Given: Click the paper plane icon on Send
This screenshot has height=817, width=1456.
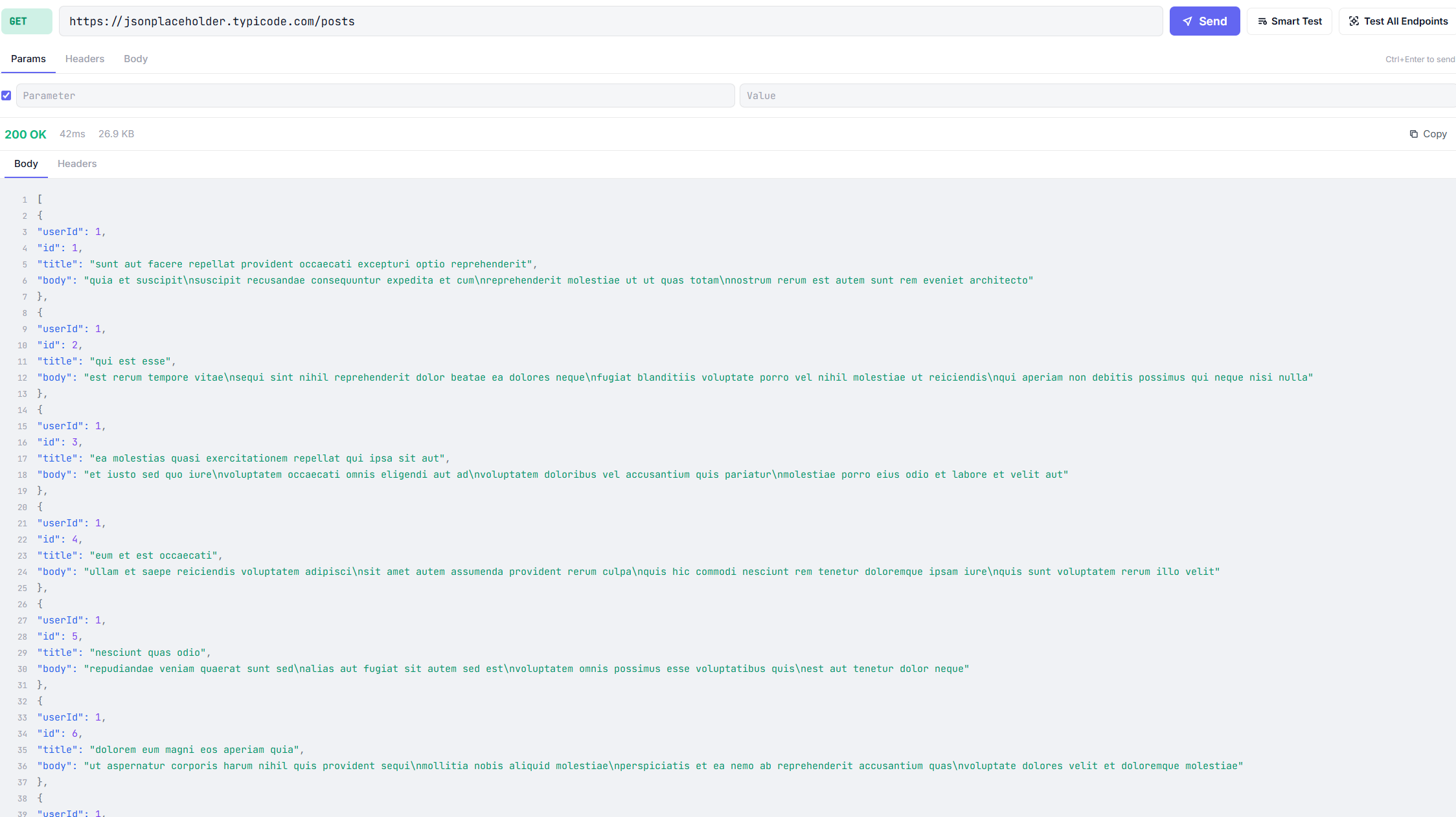Looking at the screenshot, I should [1187, 21].
